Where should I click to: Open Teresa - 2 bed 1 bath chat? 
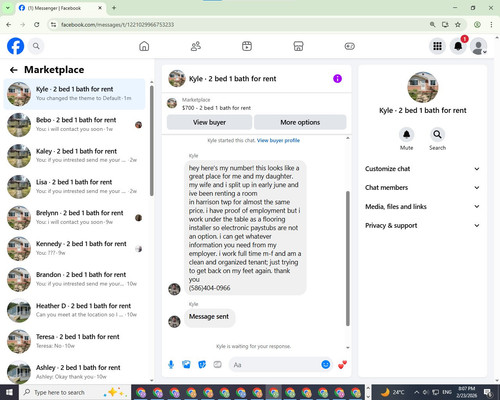click(x=75, y=341)
